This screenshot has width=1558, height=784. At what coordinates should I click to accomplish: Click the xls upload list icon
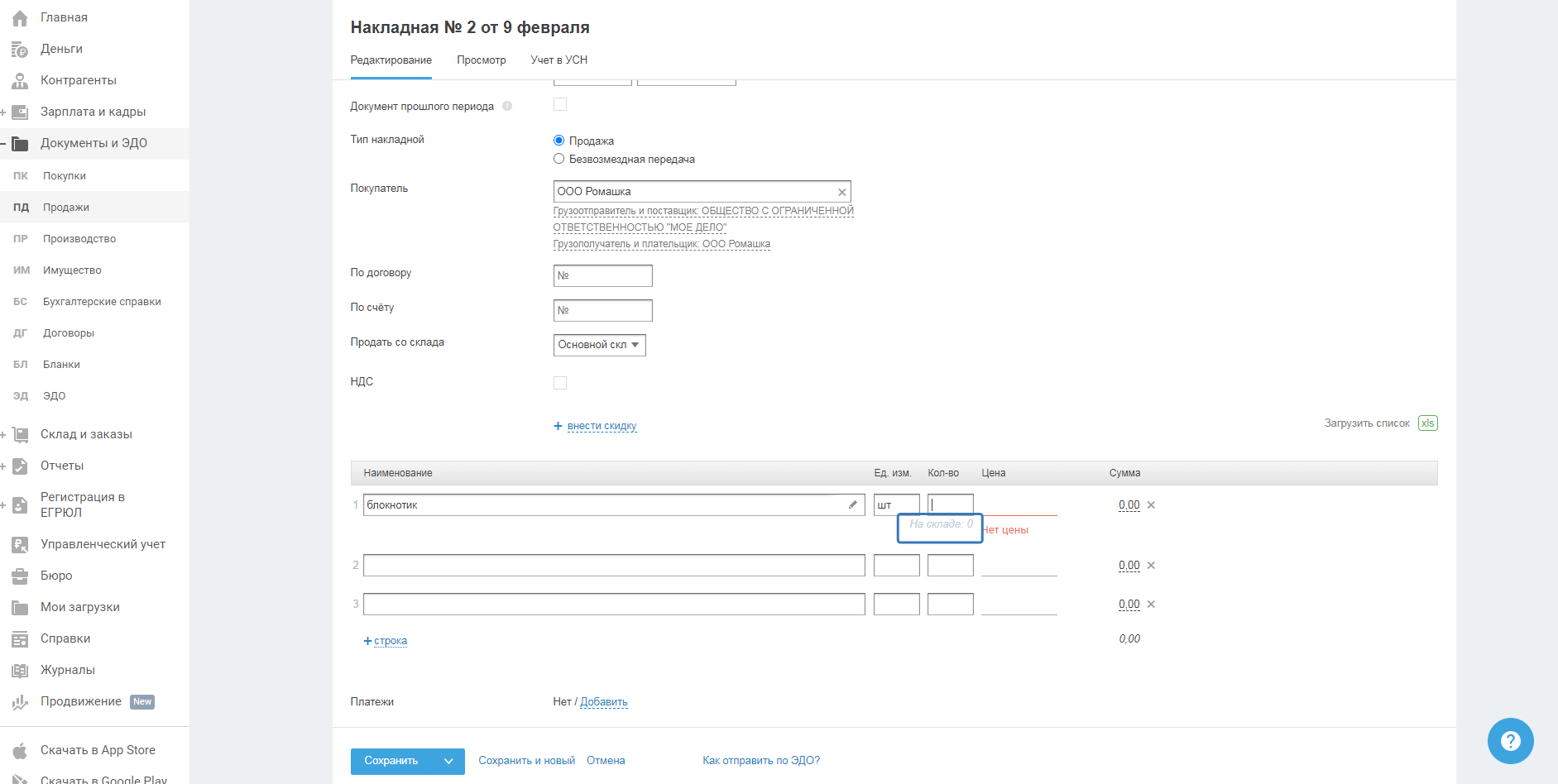coord(1427,423)
